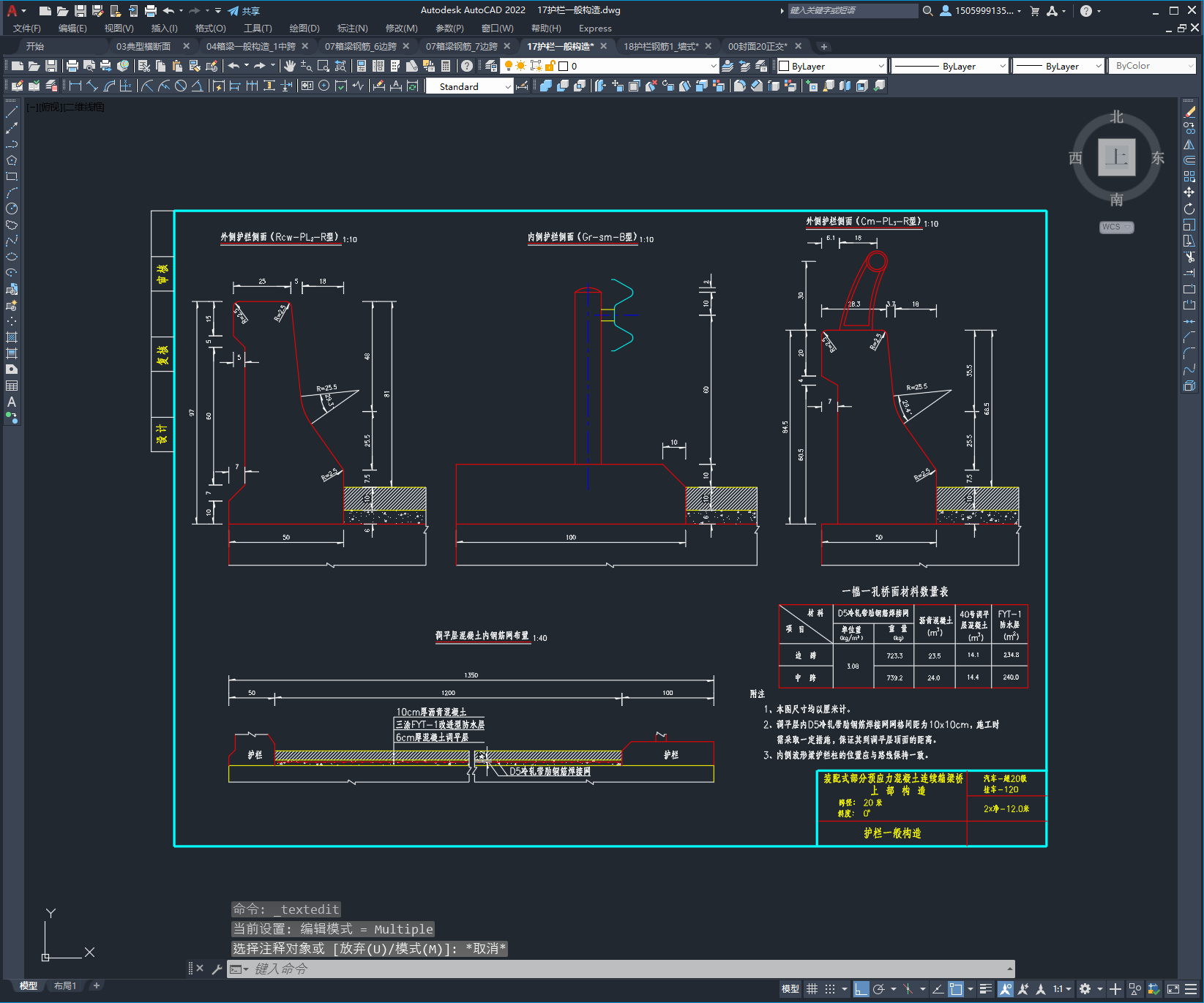
Task: Toggle object snap in status bar
Action: (956, 989)
